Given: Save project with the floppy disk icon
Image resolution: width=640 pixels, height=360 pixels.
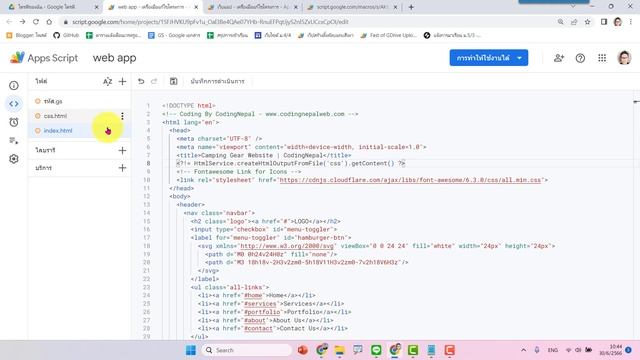Looking at the screenshot, I should coord(173,81).
